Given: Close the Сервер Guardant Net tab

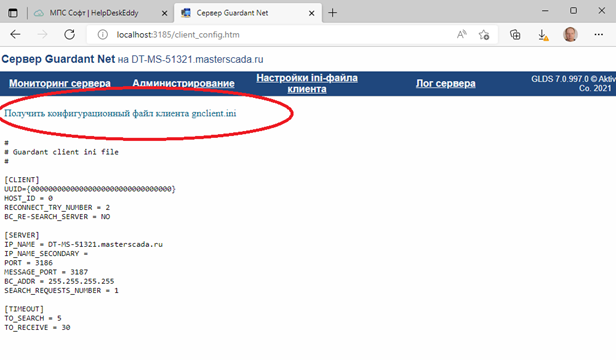Looking at the screenshot, I should (312, 13).
